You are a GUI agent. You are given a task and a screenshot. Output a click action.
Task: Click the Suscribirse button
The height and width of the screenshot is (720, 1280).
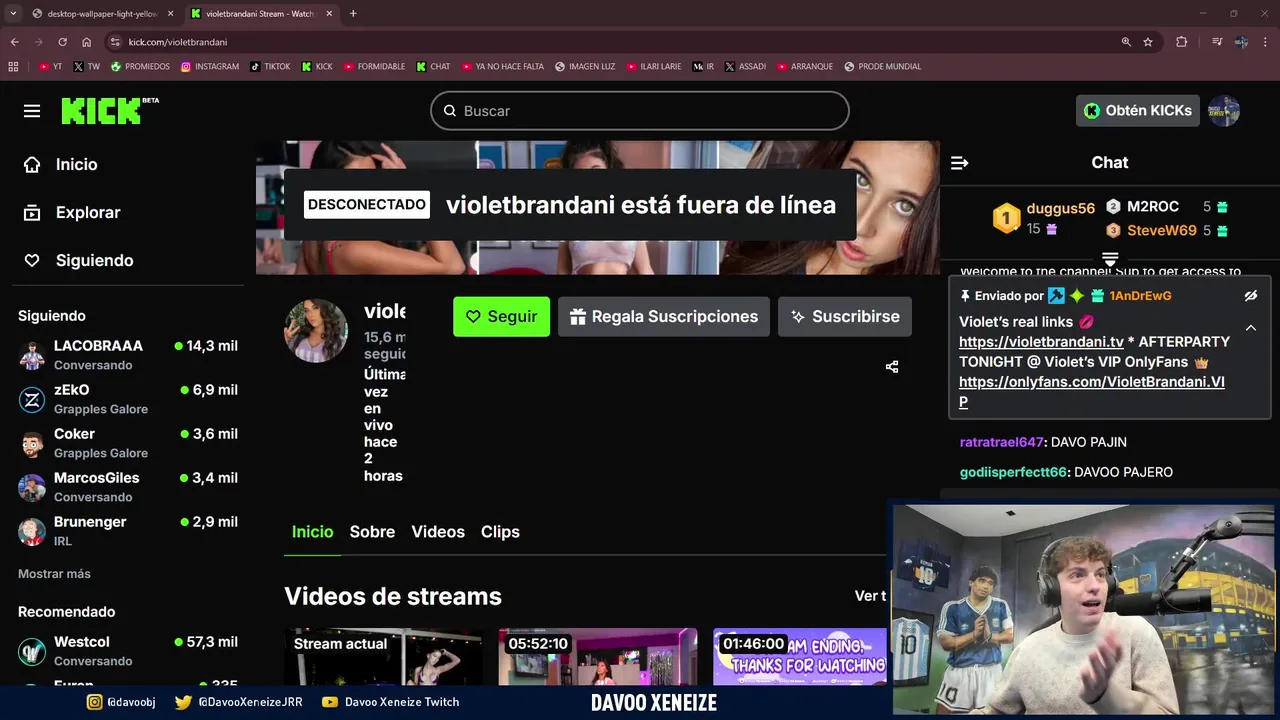point(845,316)
